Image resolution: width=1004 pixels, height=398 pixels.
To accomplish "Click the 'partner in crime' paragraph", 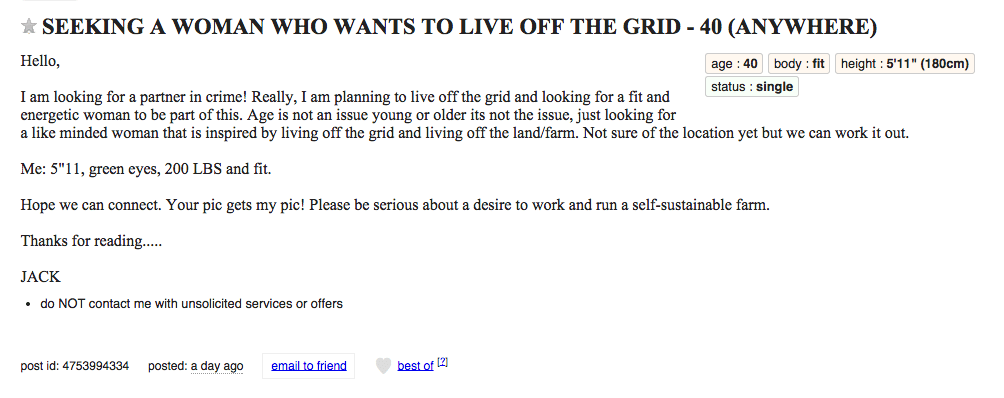I will 464,116.
